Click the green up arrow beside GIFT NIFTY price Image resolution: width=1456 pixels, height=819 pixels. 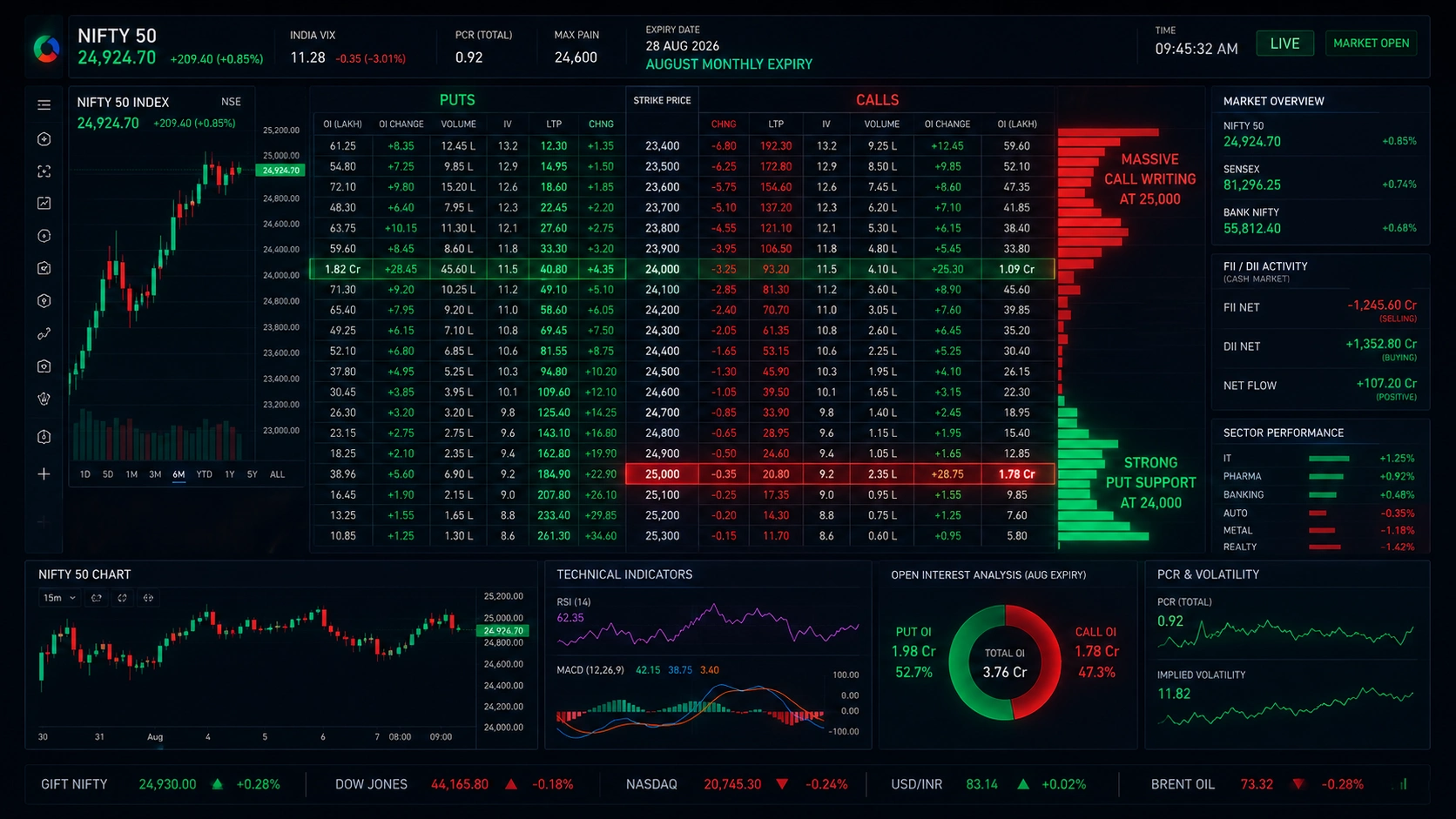point(218,784)
